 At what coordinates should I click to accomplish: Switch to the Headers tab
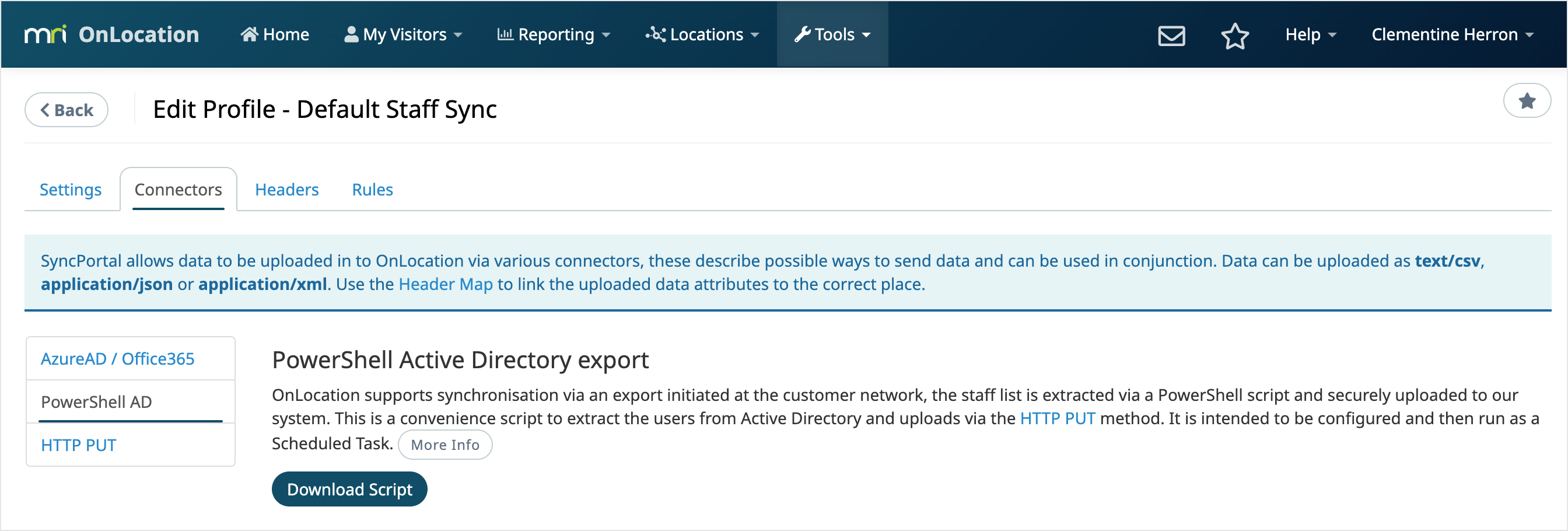[286, 190]
